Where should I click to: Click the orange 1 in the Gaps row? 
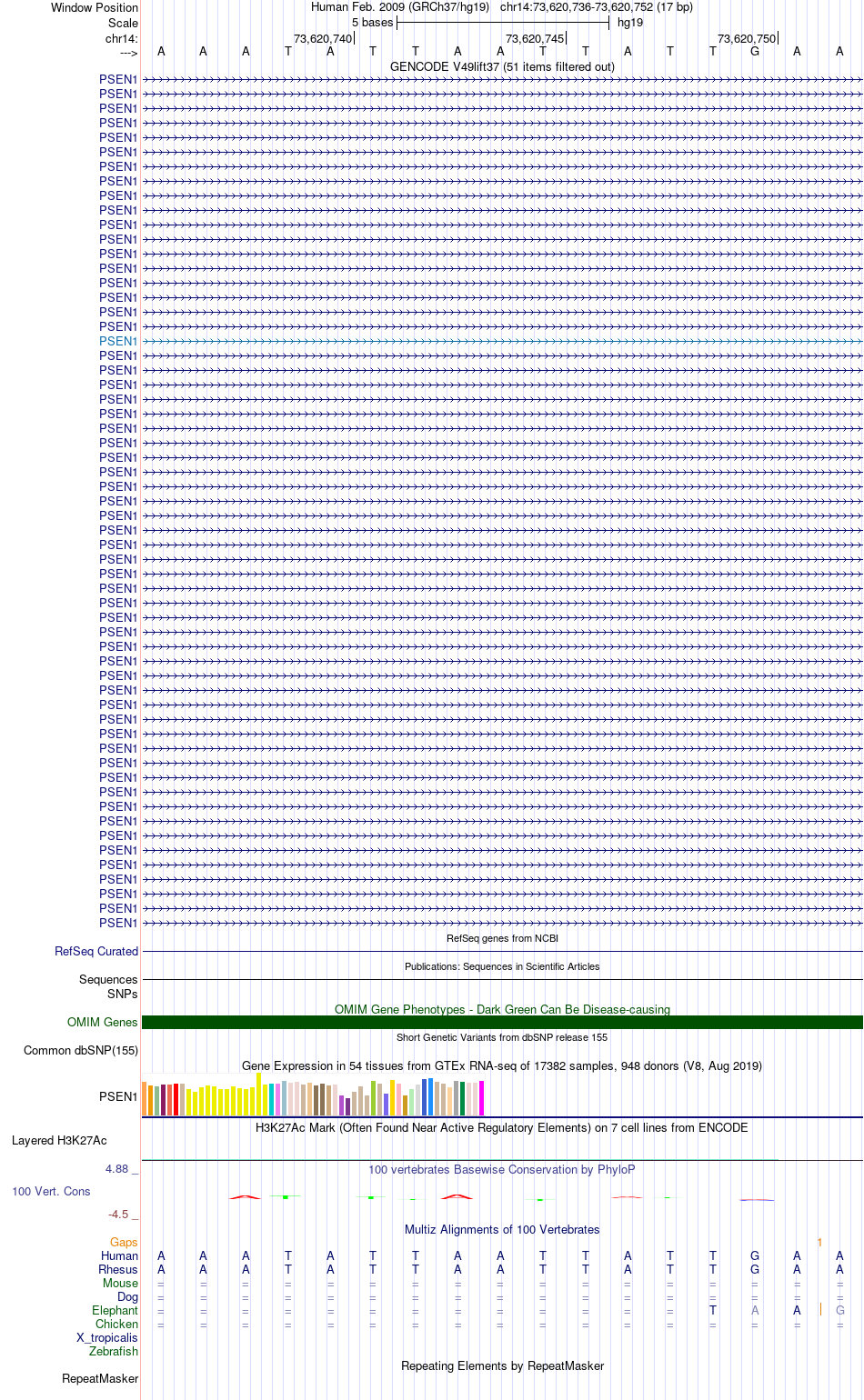[x=819, y=1242]
